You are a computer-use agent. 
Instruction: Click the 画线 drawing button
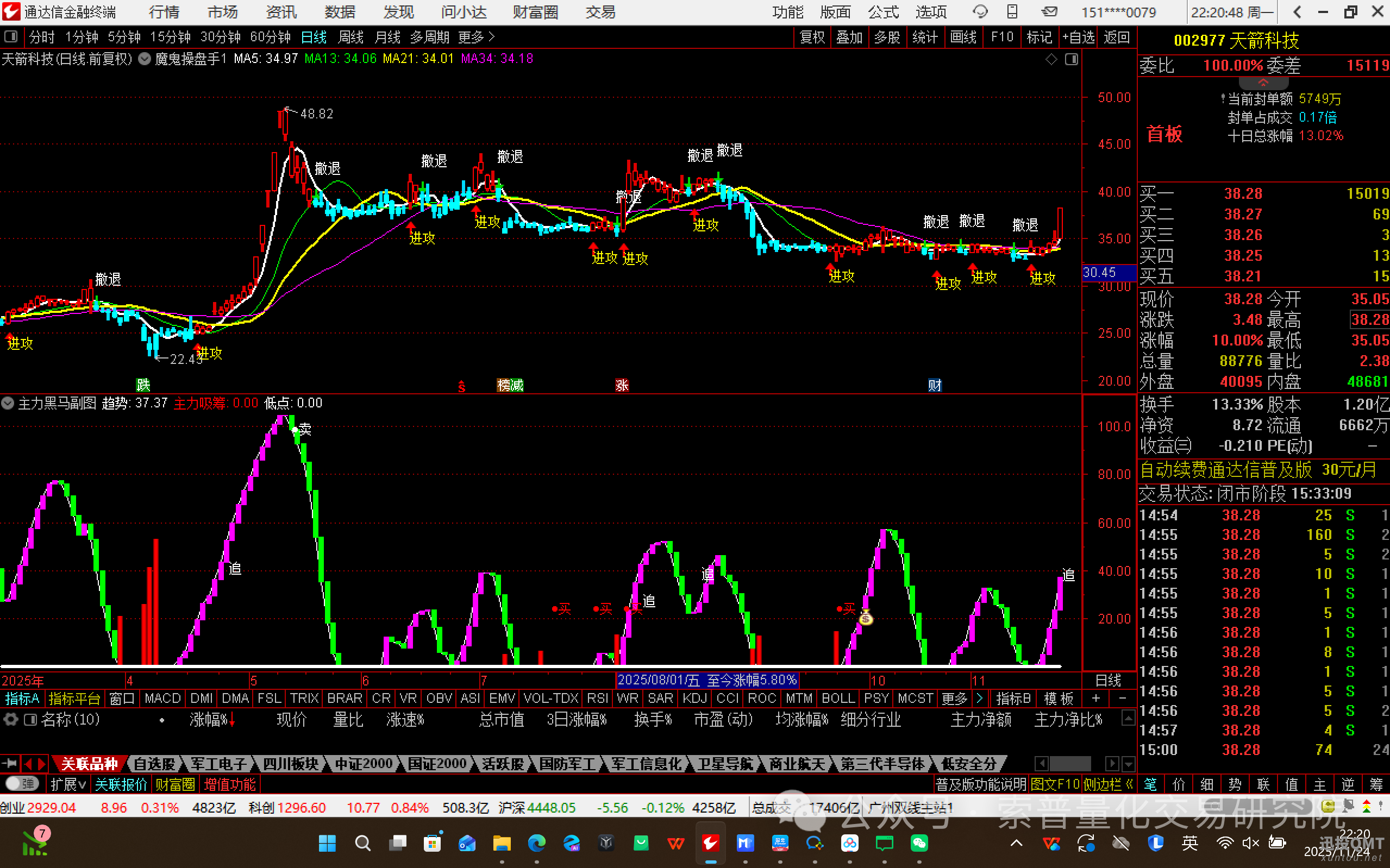(963, 37)
